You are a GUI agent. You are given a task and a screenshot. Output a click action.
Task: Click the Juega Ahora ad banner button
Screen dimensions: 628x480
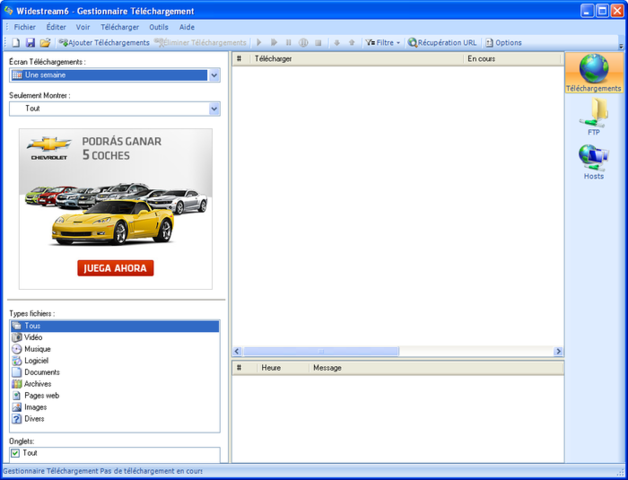[115, 268]
